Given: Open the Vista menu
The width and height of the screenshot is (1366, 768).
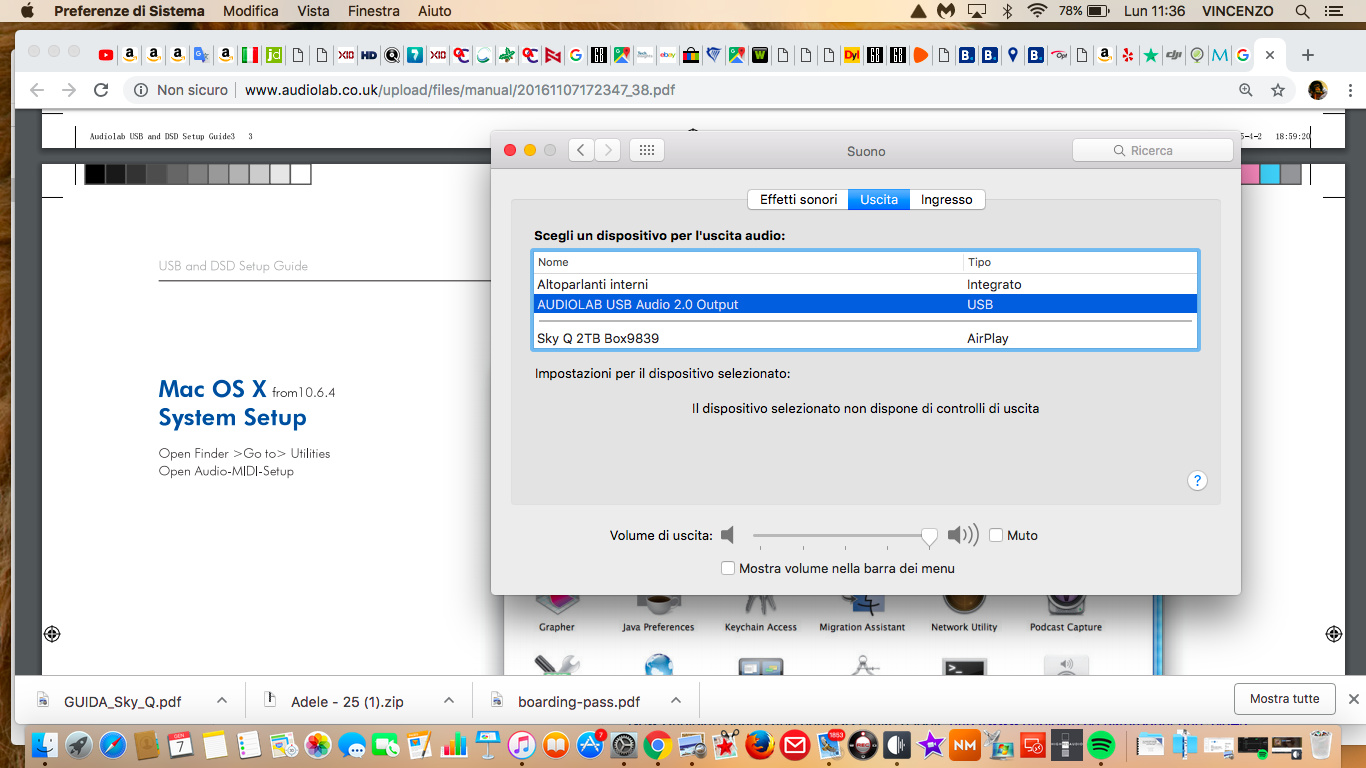Looking at the screenshot, I should point(314,11).
